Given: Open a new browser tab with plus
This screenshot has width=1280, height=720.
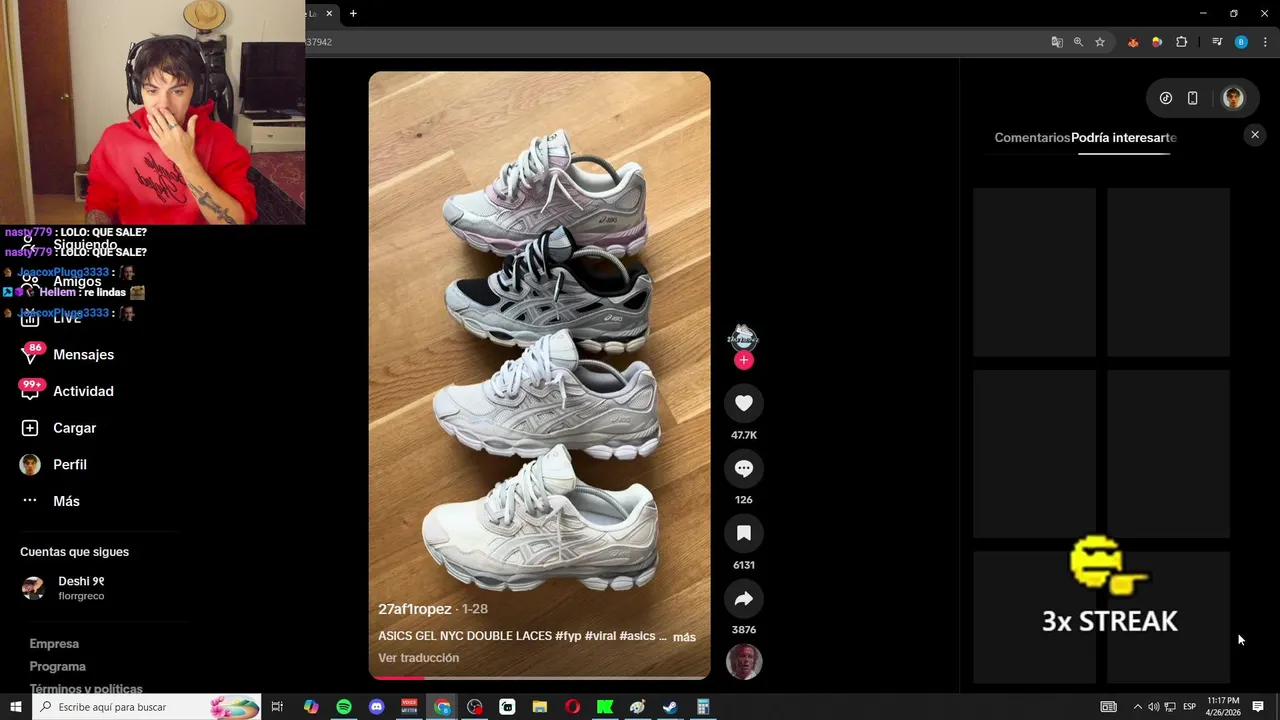Looking at the screenshot, I should pos(353,13).
